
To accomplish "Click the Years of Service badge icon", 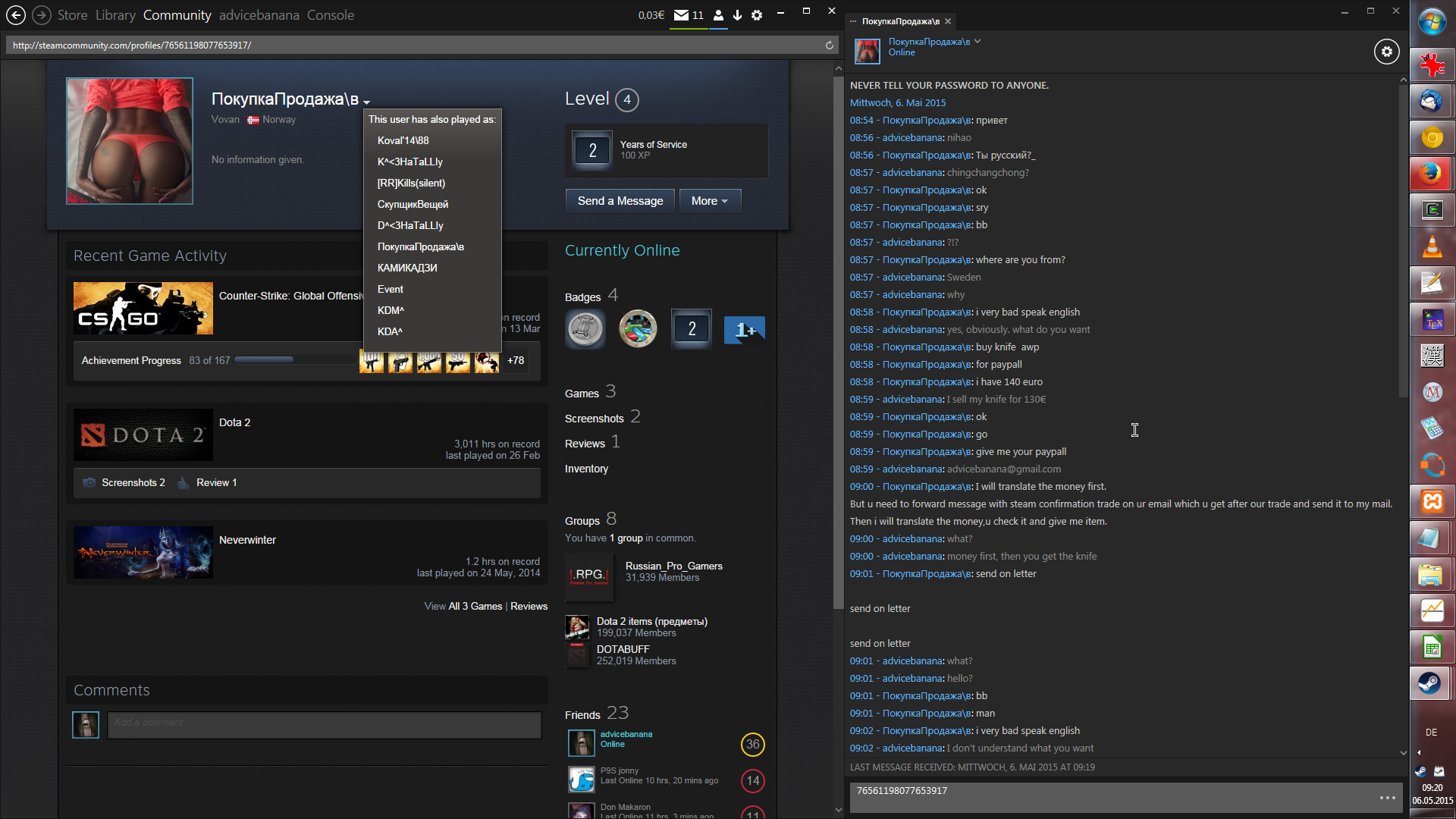I will [x=592, y=150].
